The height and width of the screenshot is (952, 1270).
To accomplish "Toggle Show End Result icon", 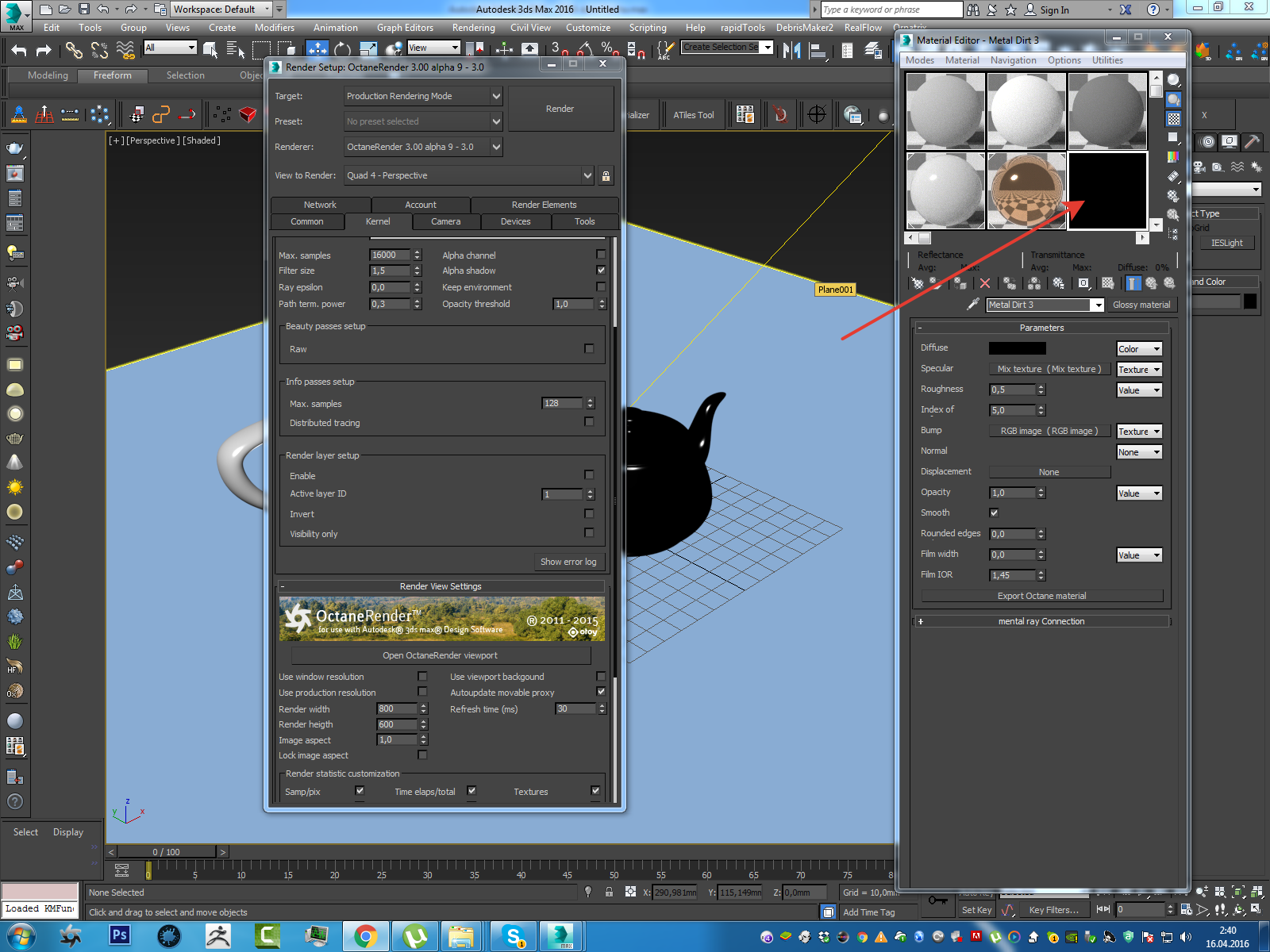I will tap(1133, 283).
